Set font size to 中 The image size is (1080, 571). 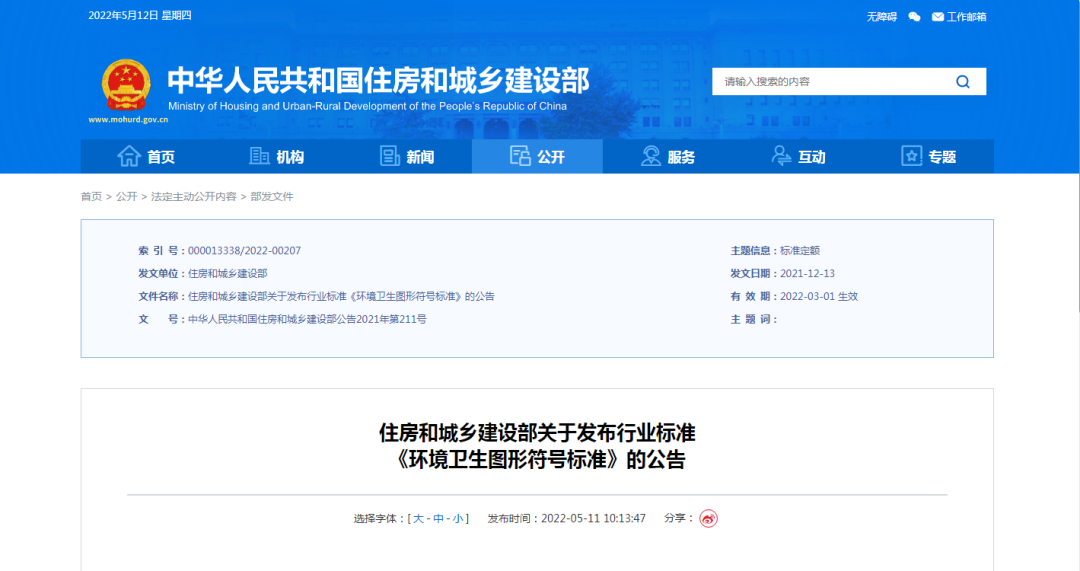click(x=438, y=519)
